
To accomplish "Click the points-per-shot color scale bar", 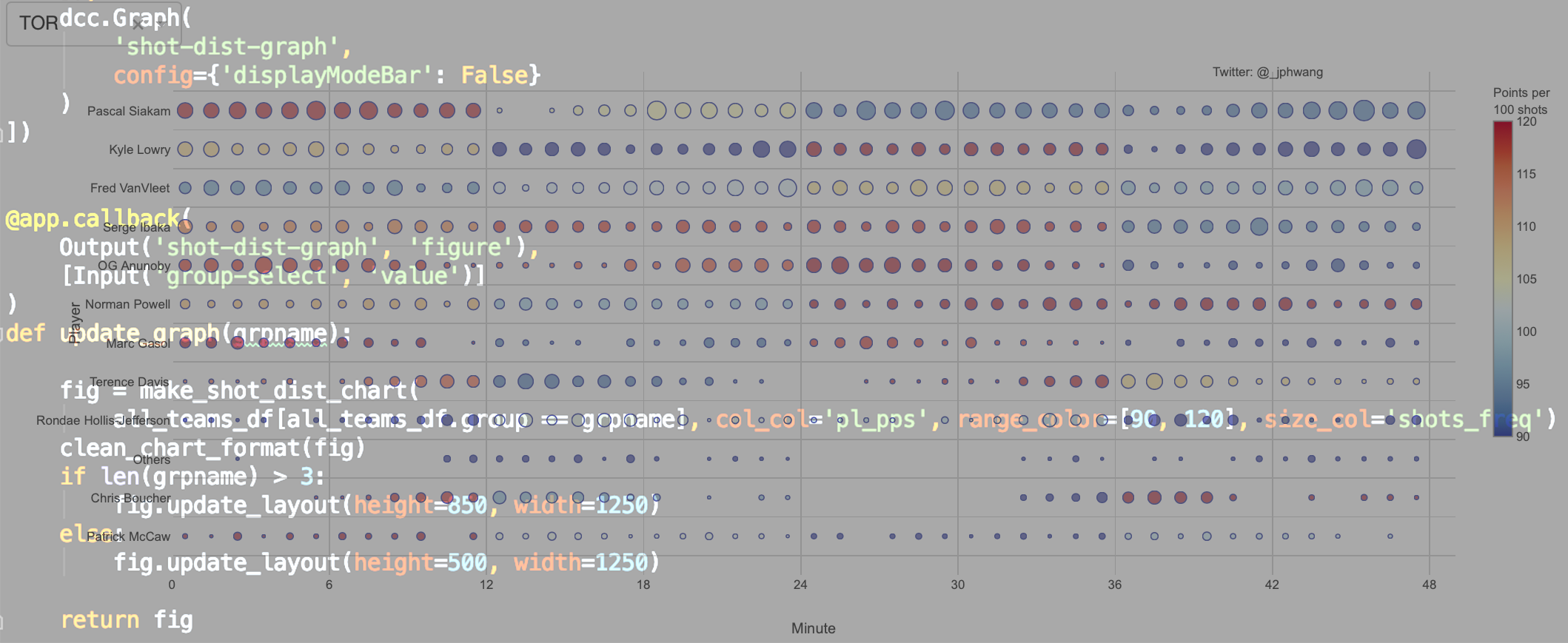I will (1503, 279).
